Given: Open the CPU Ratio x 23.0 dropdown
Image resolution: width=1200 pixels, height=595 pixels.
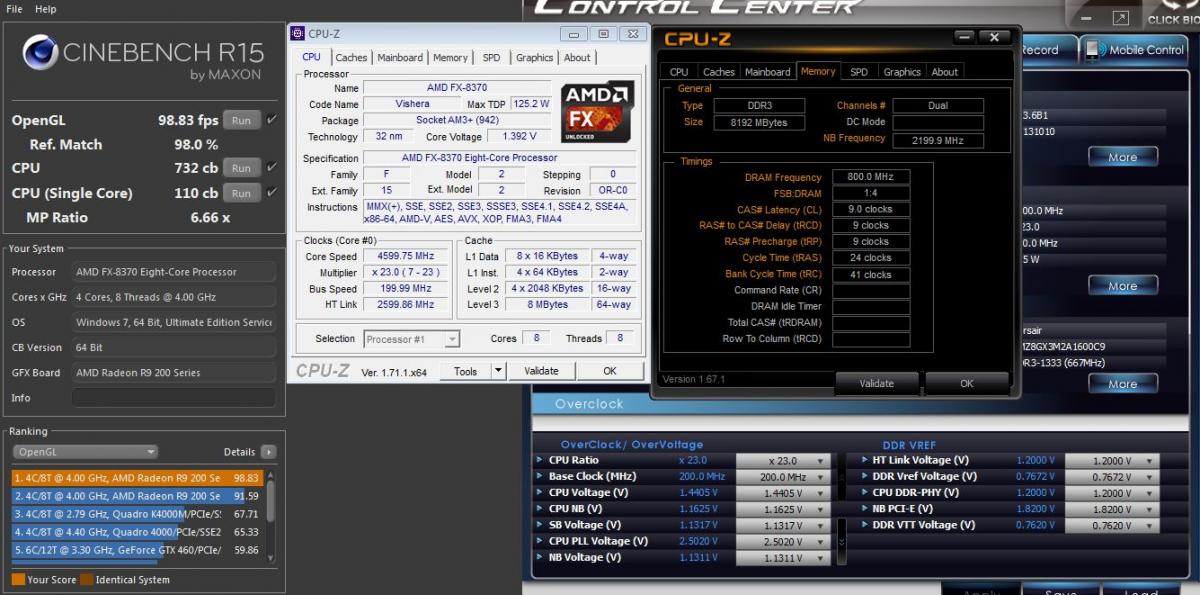Looking at the screenshot, I should tap(784, 461).
